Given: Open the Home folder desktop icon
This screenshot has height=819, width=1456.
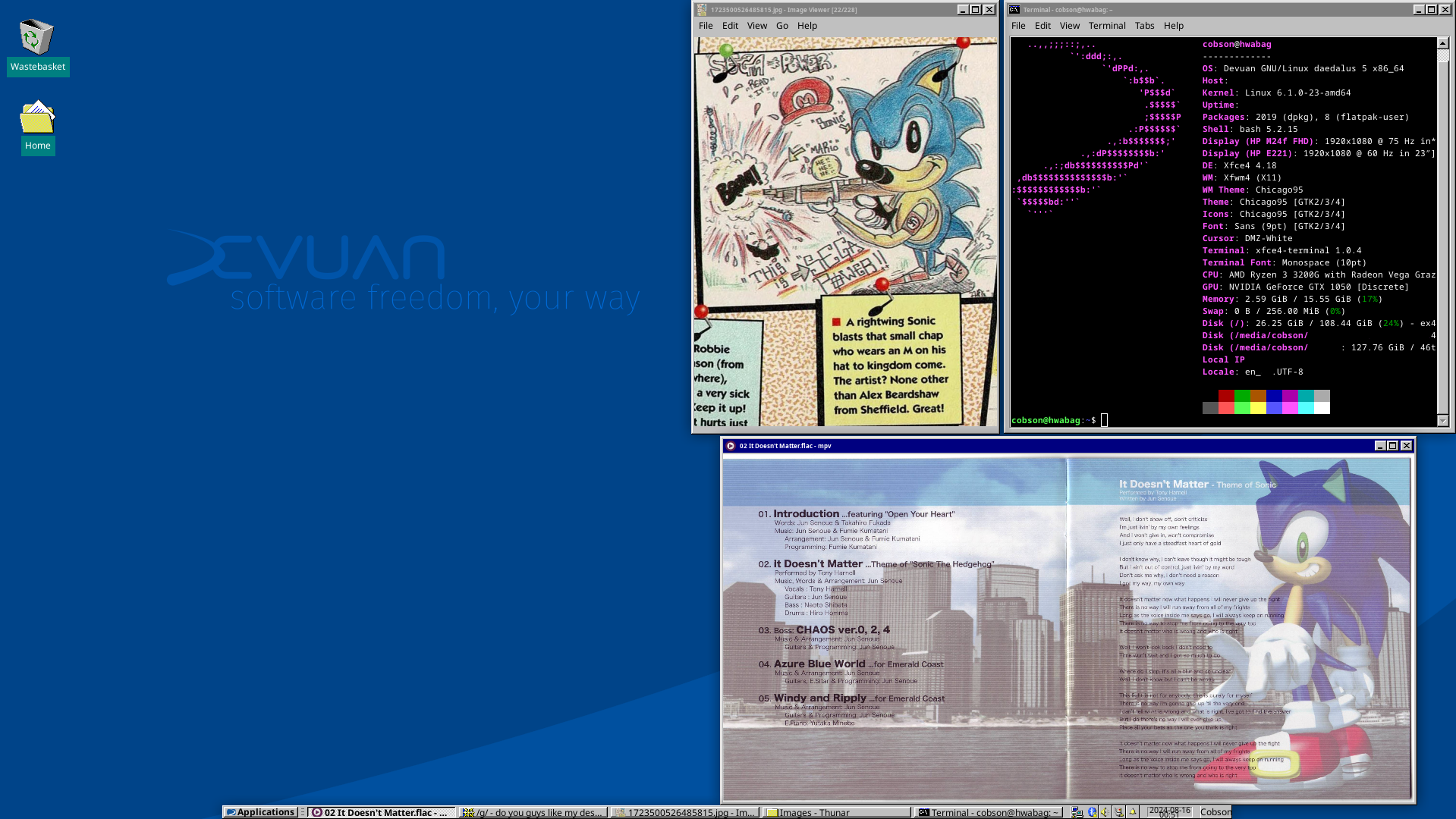Looking at the screenshot, I should [37, 127].
